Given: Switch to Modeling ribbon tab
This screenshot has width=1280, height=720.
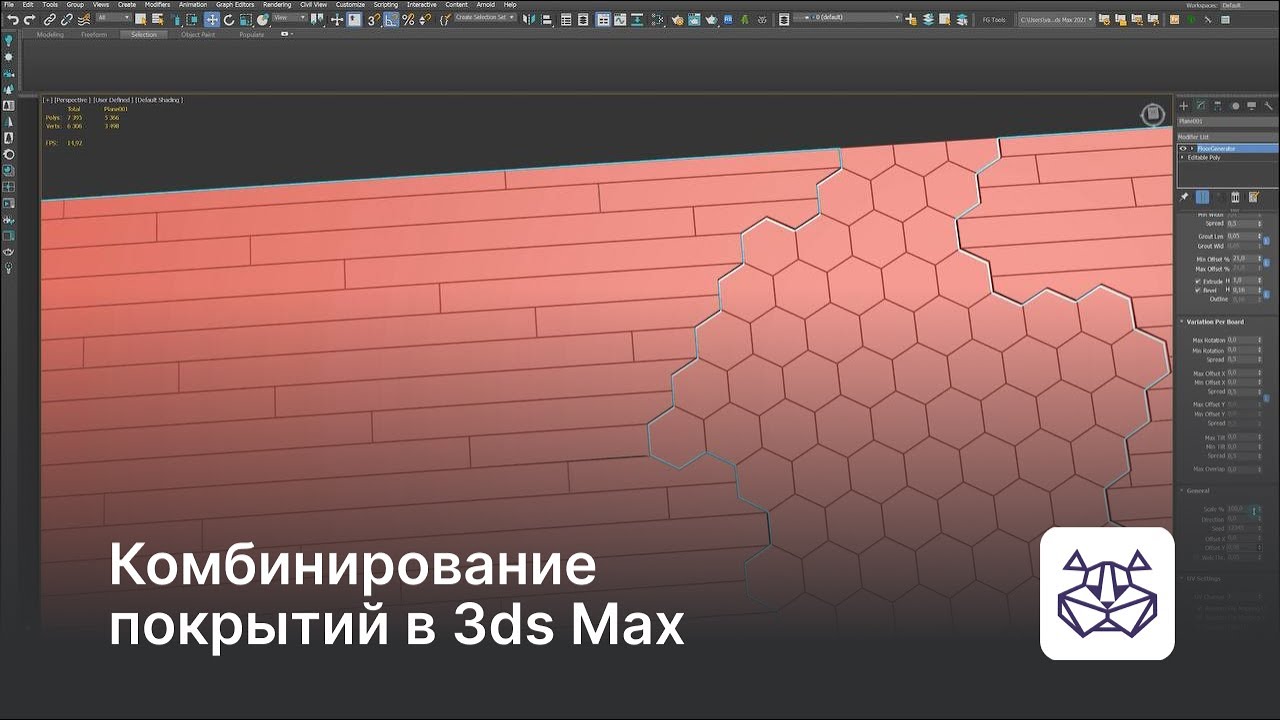Looking at the screenshot, I should point(50,34).
